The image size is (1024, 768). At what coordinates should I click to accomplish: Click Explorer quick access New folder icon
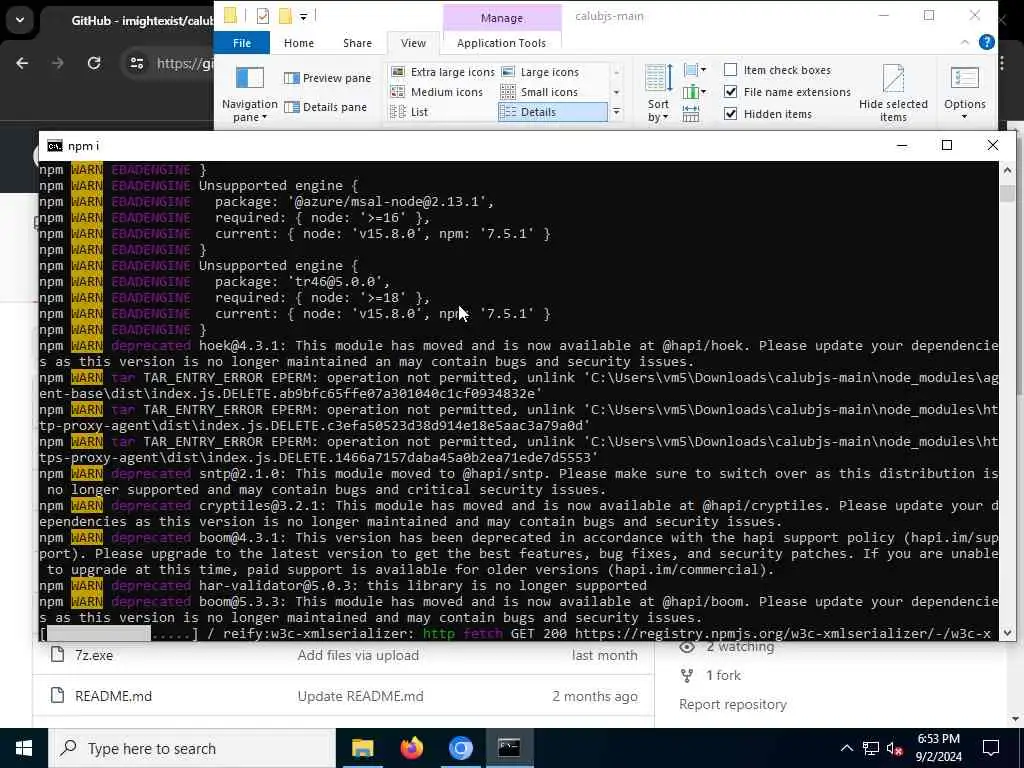285,16
